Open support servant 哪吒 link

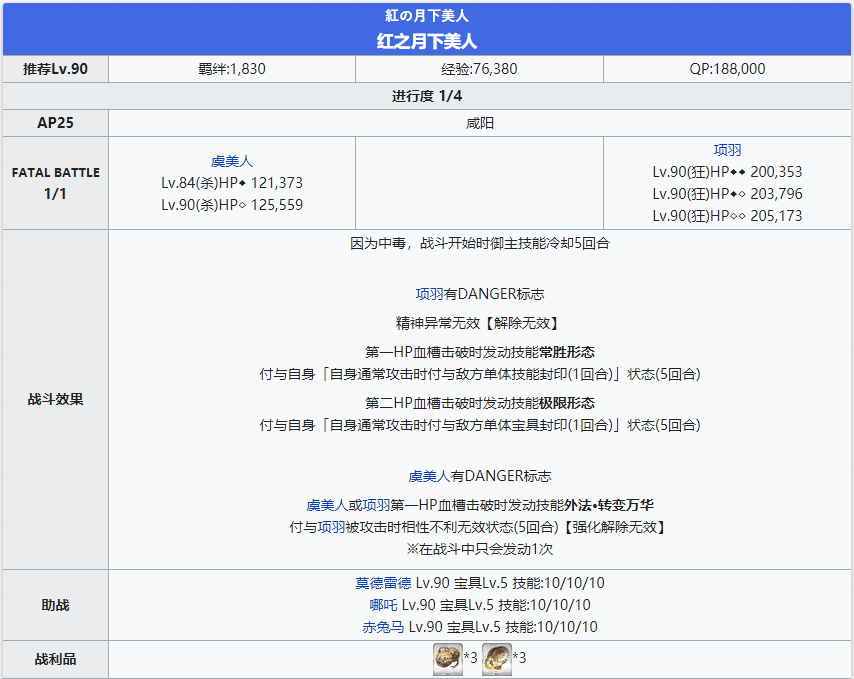(383, 605)
